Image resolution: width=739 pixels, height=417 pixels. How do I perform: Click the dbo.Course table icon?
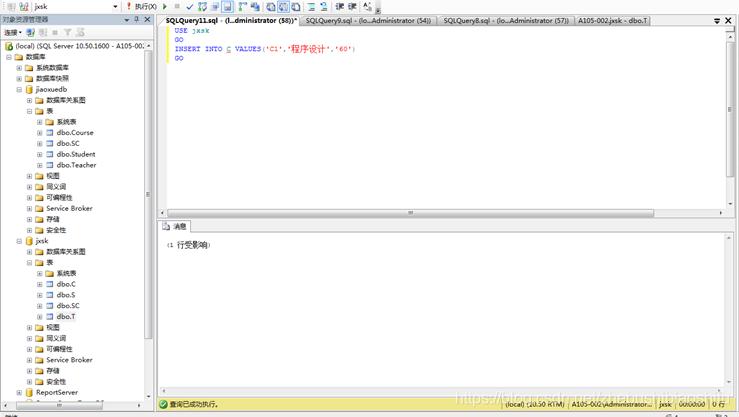coord(50,132)
